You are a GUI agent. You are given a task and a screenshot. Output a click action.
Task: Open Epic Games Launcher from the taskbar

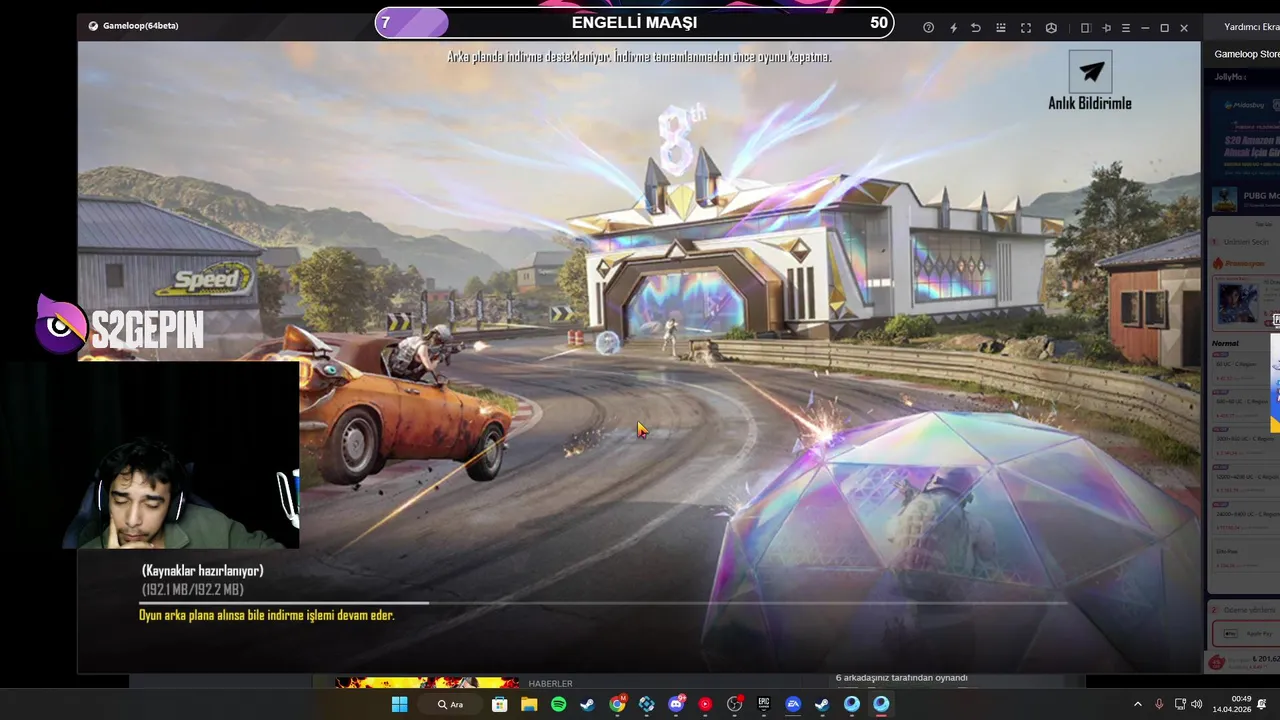pos(764,704)
